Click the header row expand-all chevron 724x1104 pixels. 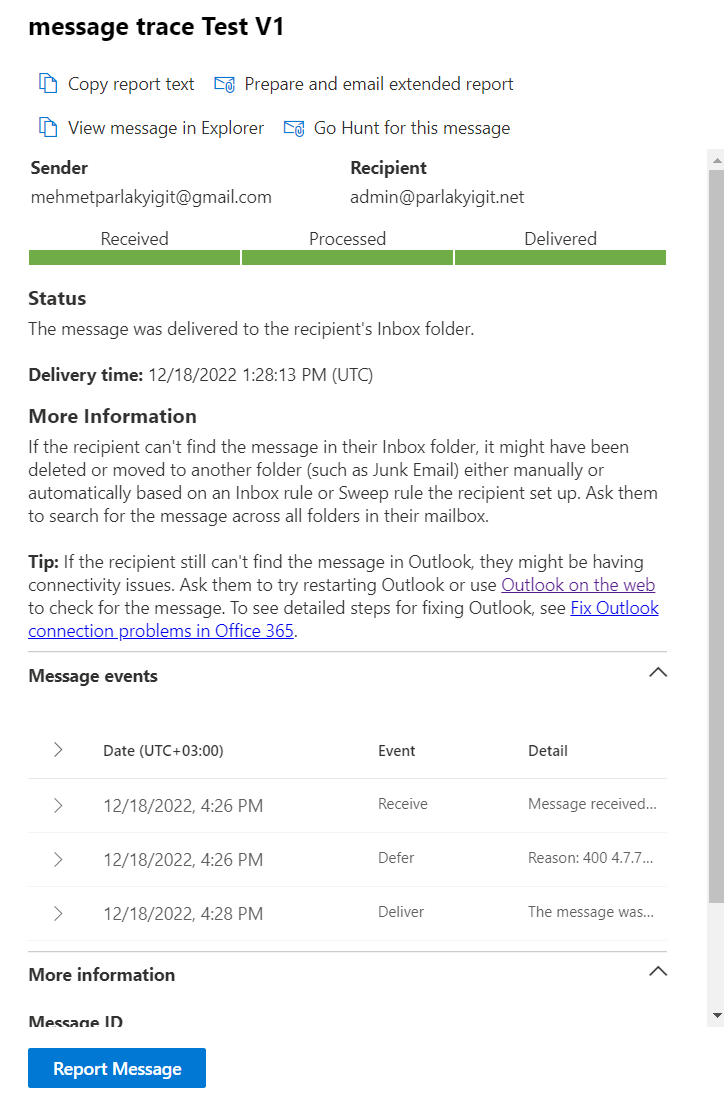[58, 750]
